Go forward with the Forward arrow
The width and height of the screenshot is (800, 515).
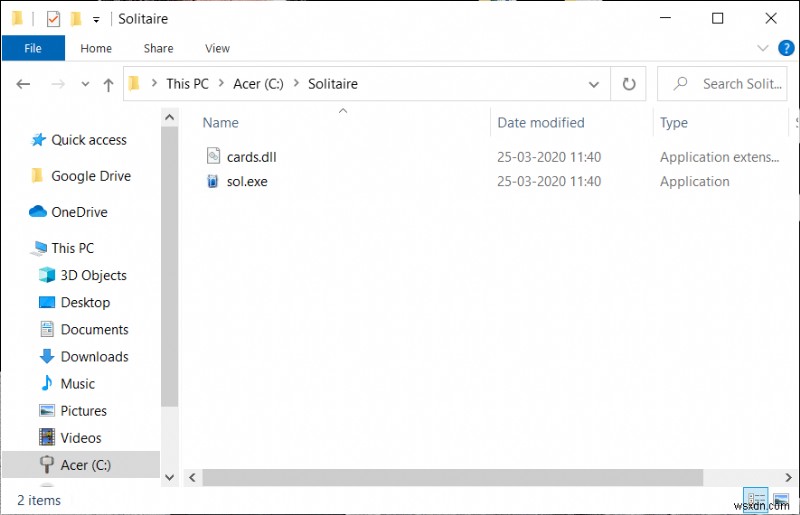pos(58,84)
